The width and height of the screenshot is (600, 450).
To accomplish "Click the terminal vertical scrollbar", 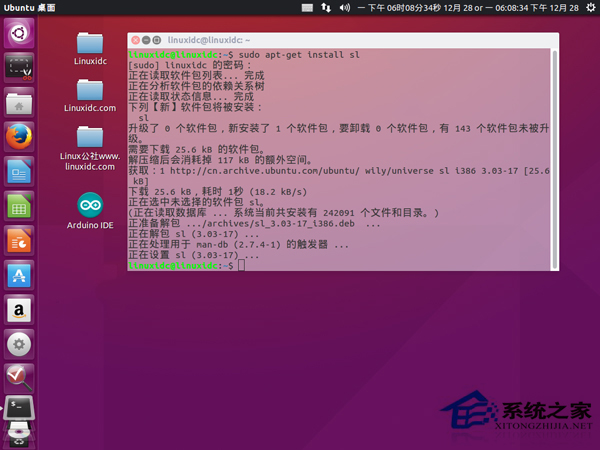I will point(554,159).
